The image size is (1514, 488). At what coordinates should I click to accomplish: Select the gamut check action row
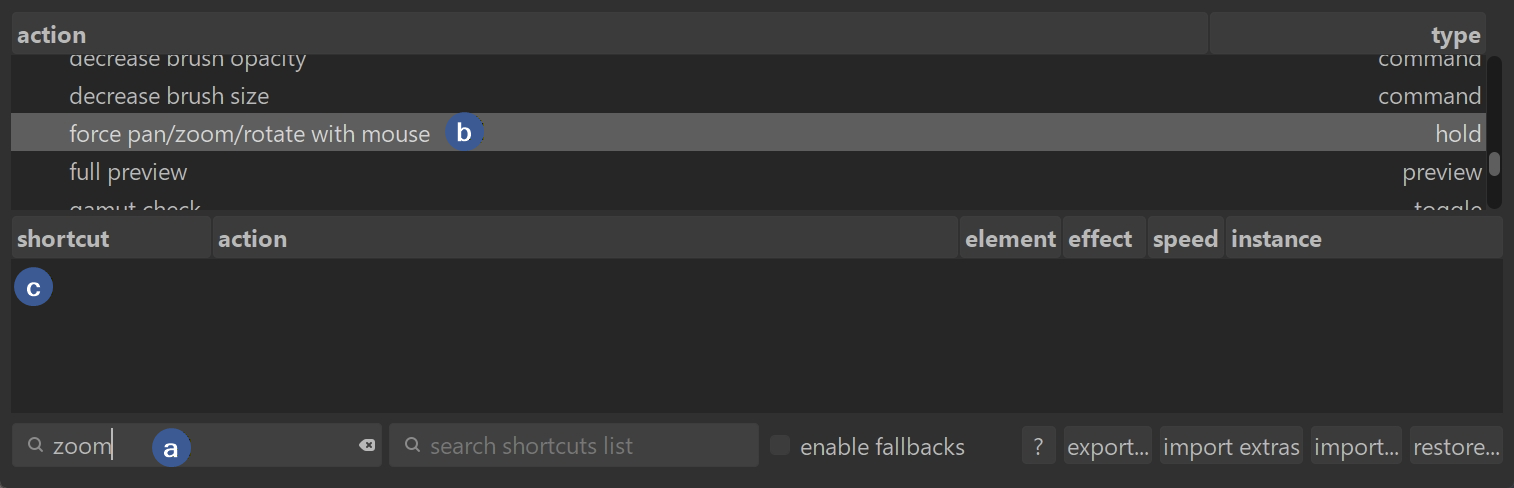(135, 206)
